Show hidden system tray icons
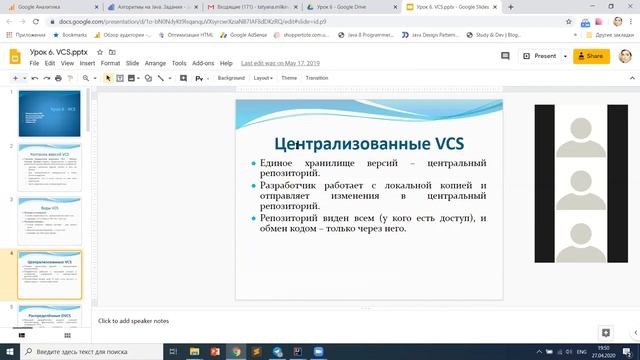 (x=539, y=352)
